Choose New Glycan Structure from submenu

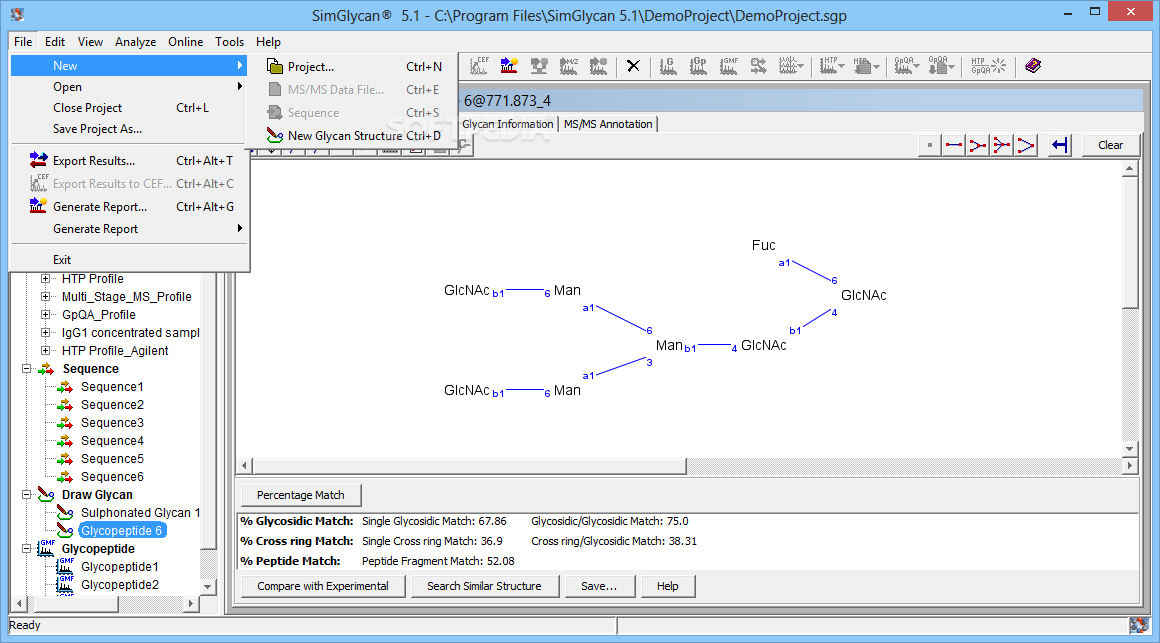tap(354, 135)
